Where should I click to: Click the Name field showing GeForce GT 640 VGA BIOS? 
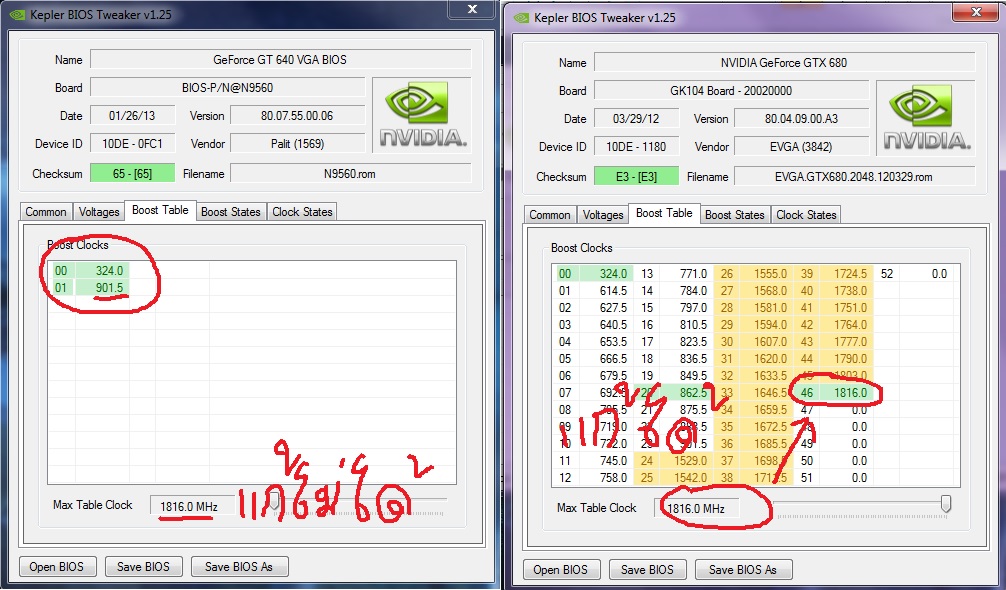pos(280,60)
